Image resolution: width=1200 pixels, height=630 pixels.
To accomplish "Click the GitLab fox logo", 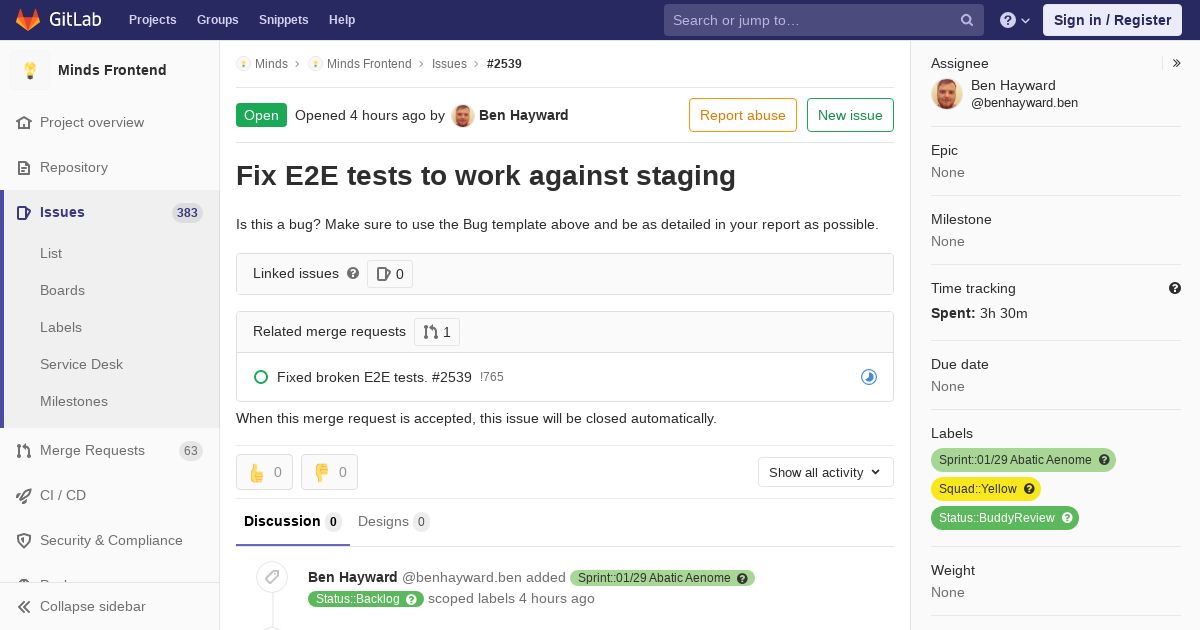I will (28, 20).
